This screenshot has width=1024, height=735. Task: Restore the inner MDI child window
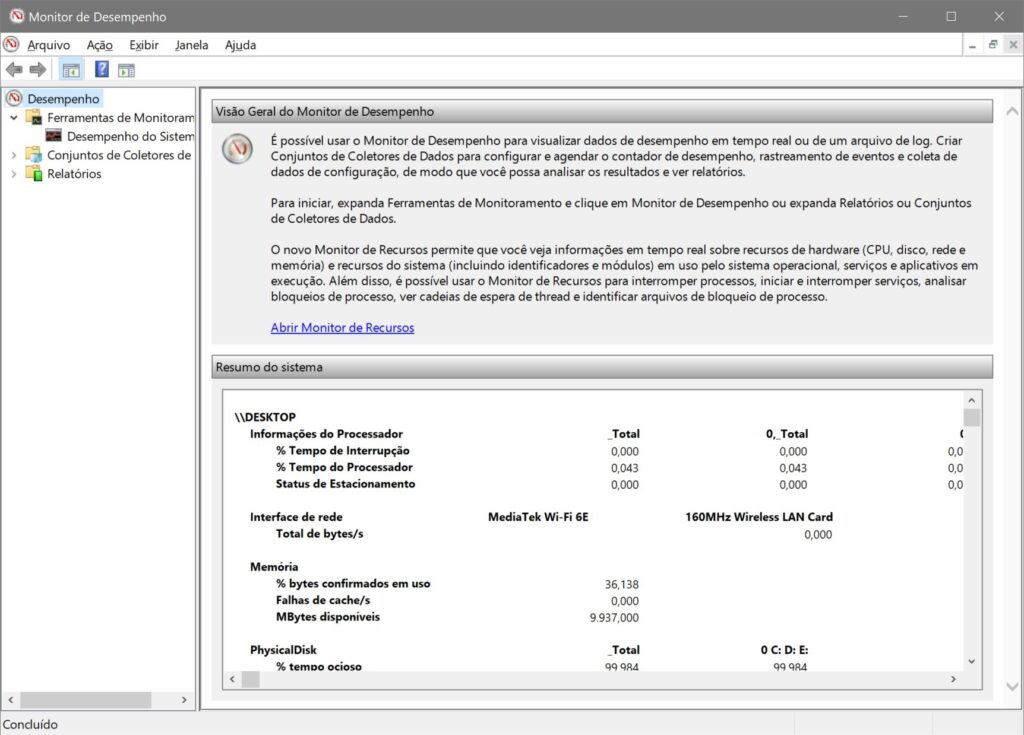click(993, 45)
